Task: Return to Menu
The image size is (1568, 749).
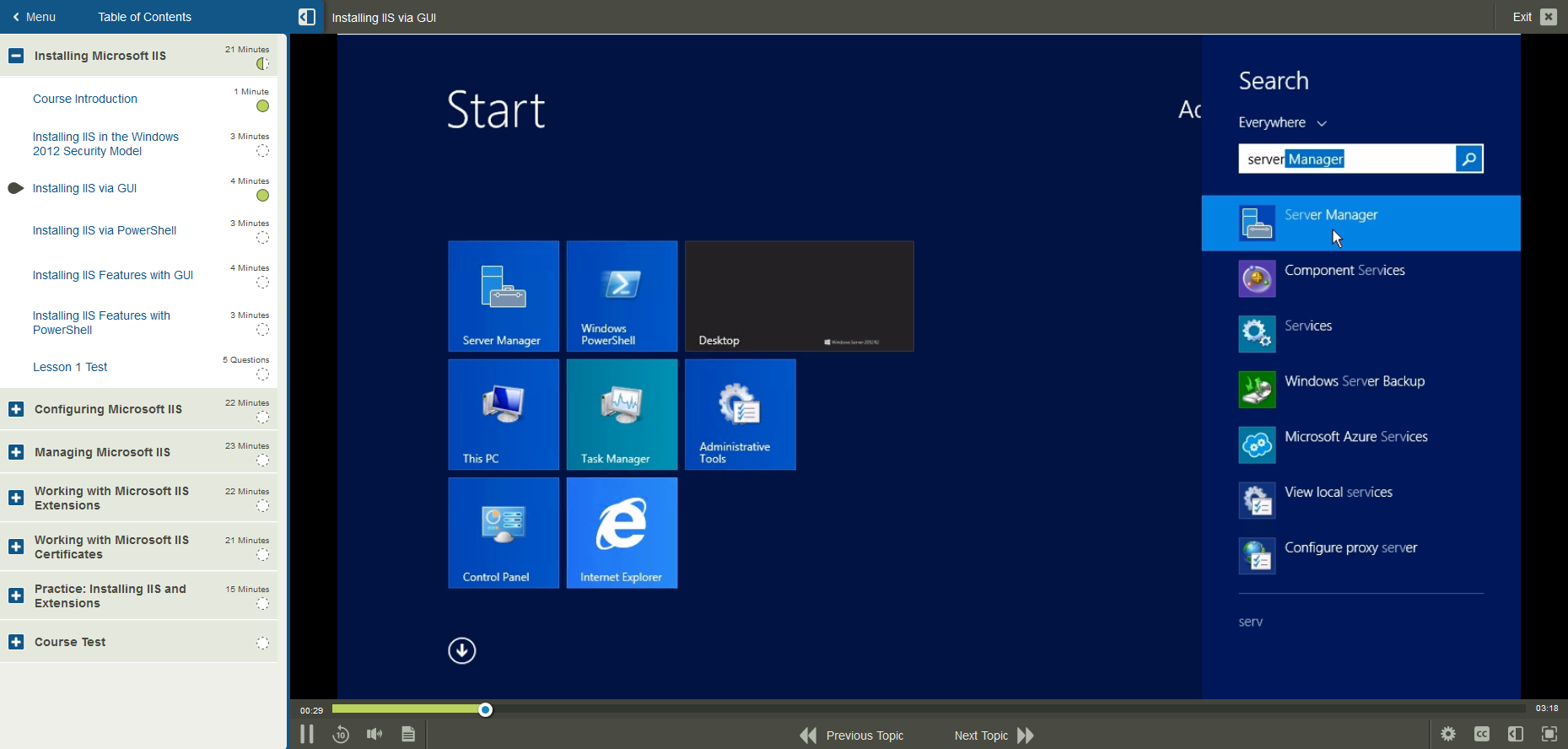Action: tap(34, 17)
